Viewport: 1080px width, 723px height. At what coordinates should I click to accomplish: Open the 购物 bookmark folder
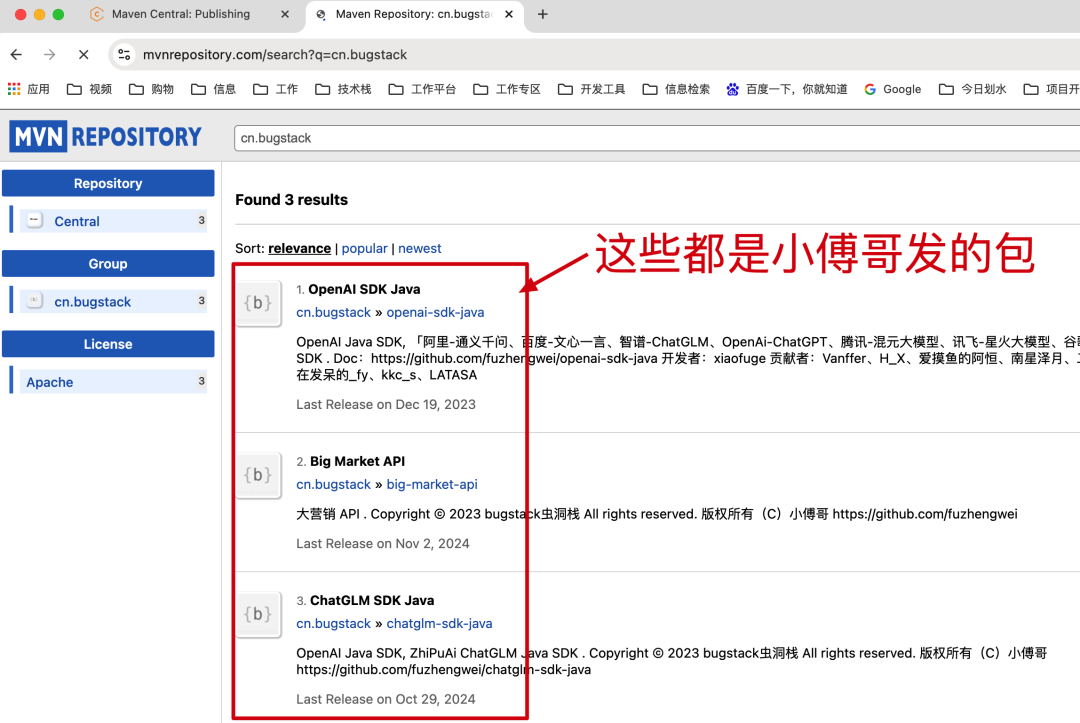(152, 89)
